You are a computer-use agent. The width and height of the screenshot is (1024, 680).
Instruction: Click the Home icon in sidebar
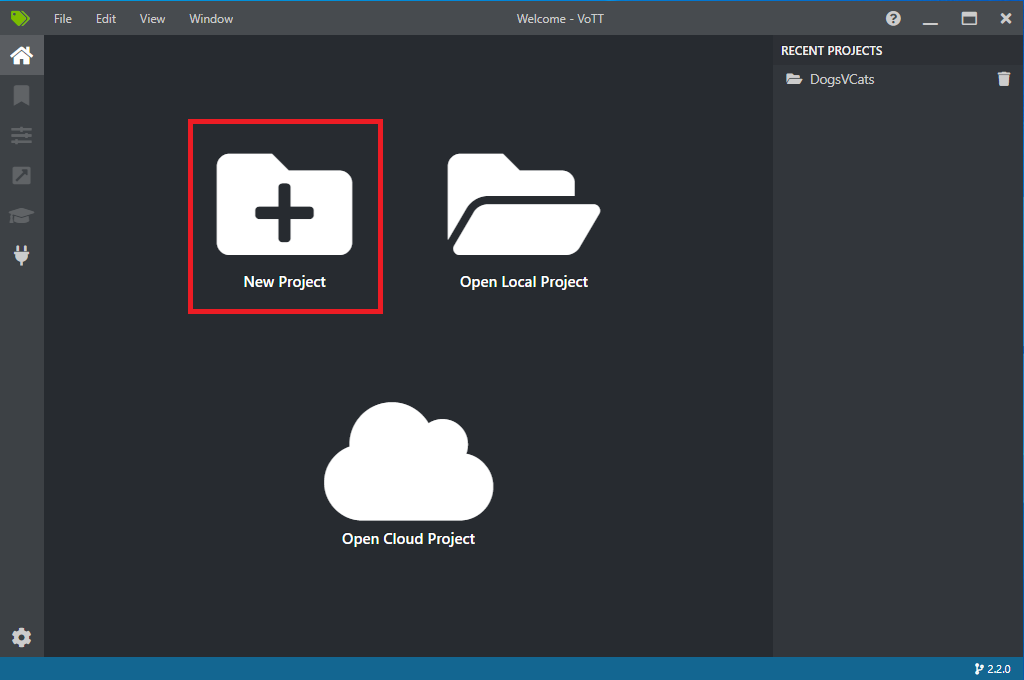click(22, 56)
